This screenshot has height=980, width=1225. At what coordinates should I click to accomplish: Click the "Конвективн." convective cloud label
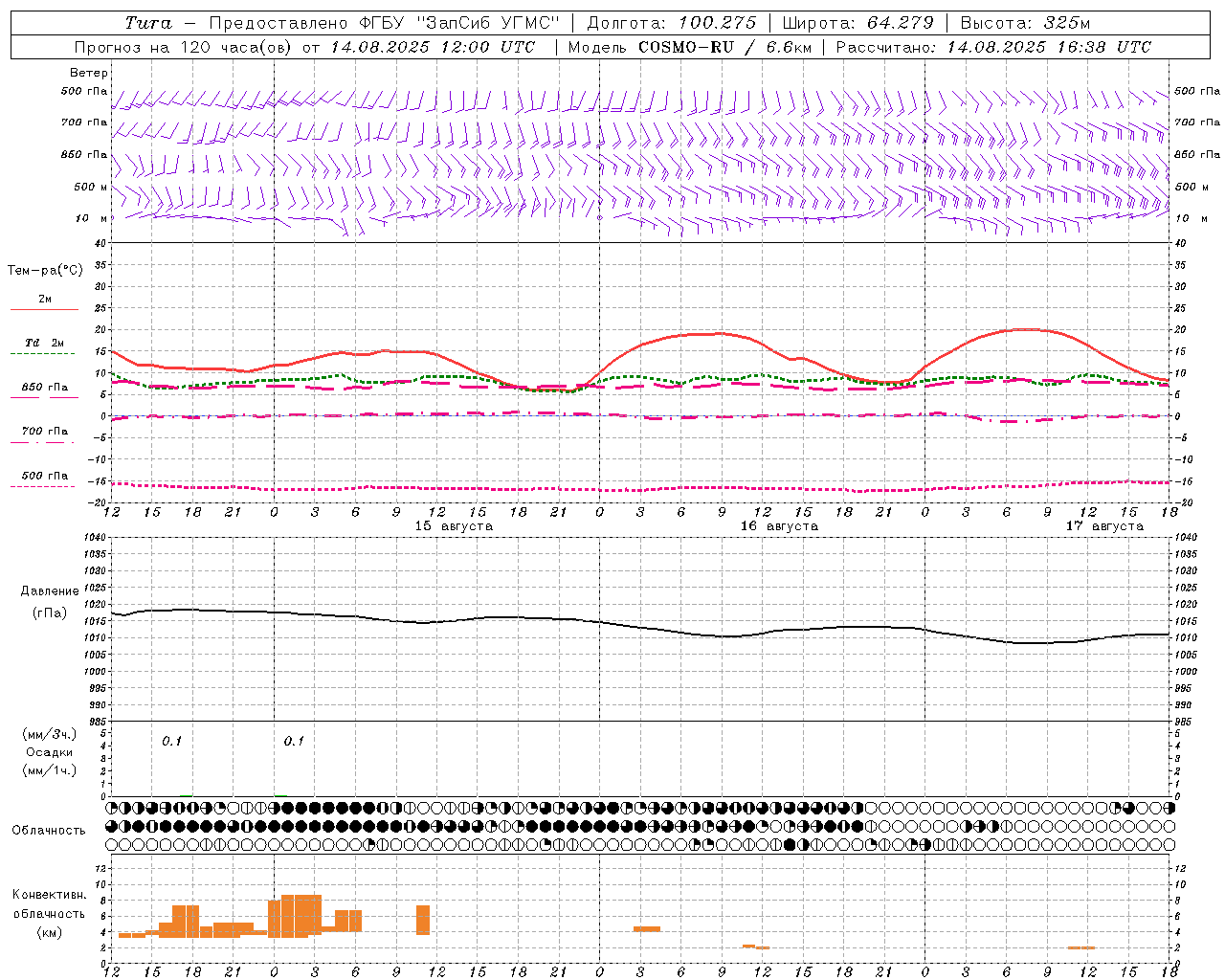coord(49,895)
